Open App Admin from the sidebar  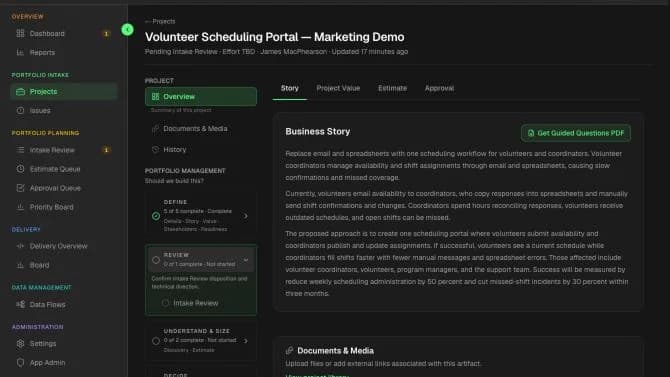tap(63, 362)
